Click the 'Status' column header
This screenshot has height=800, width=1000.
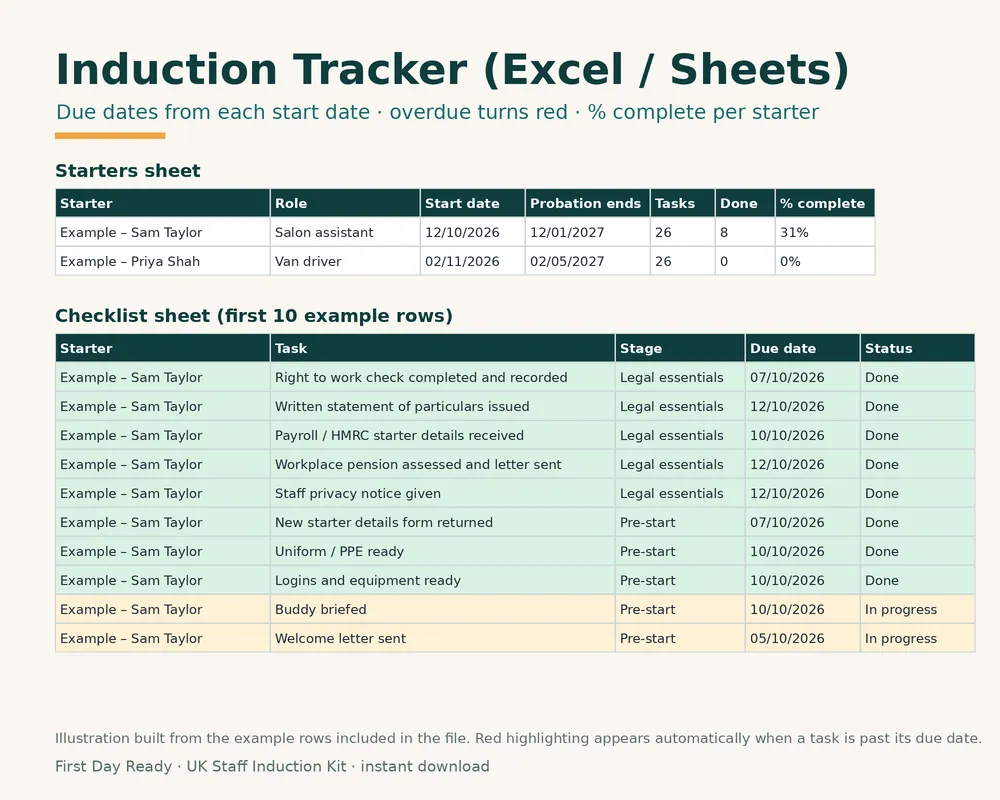[917, 348]
